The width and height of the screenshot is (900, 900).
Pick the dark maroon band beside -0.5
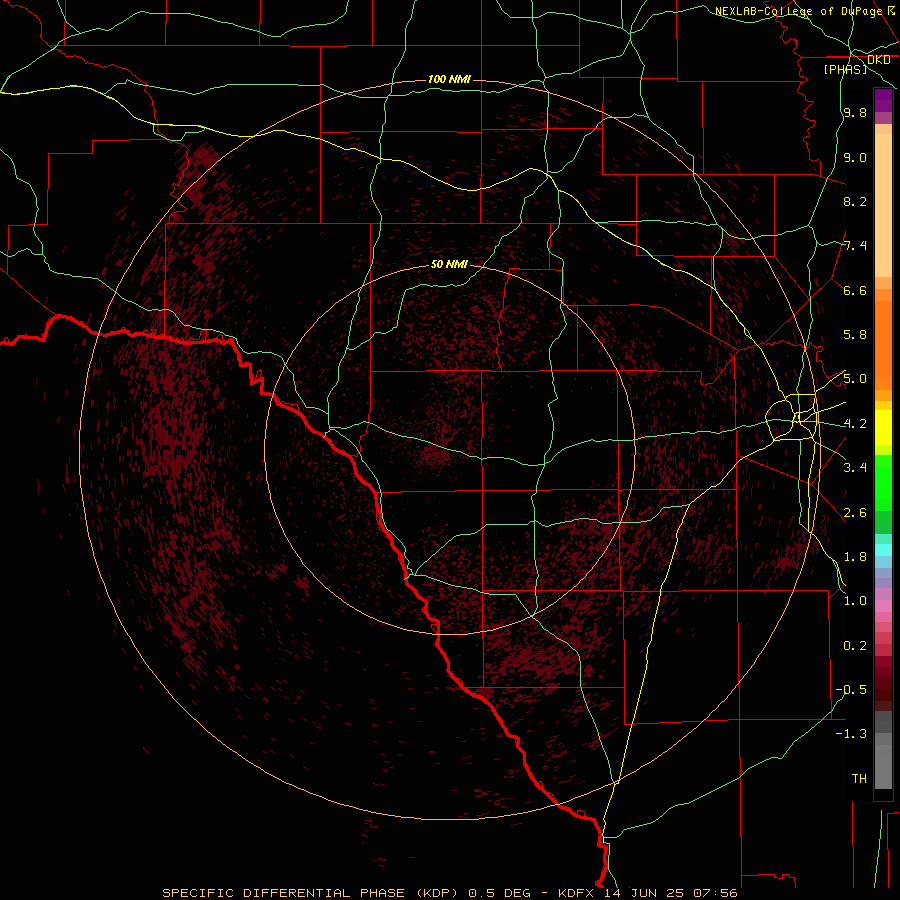click(883, 689)
